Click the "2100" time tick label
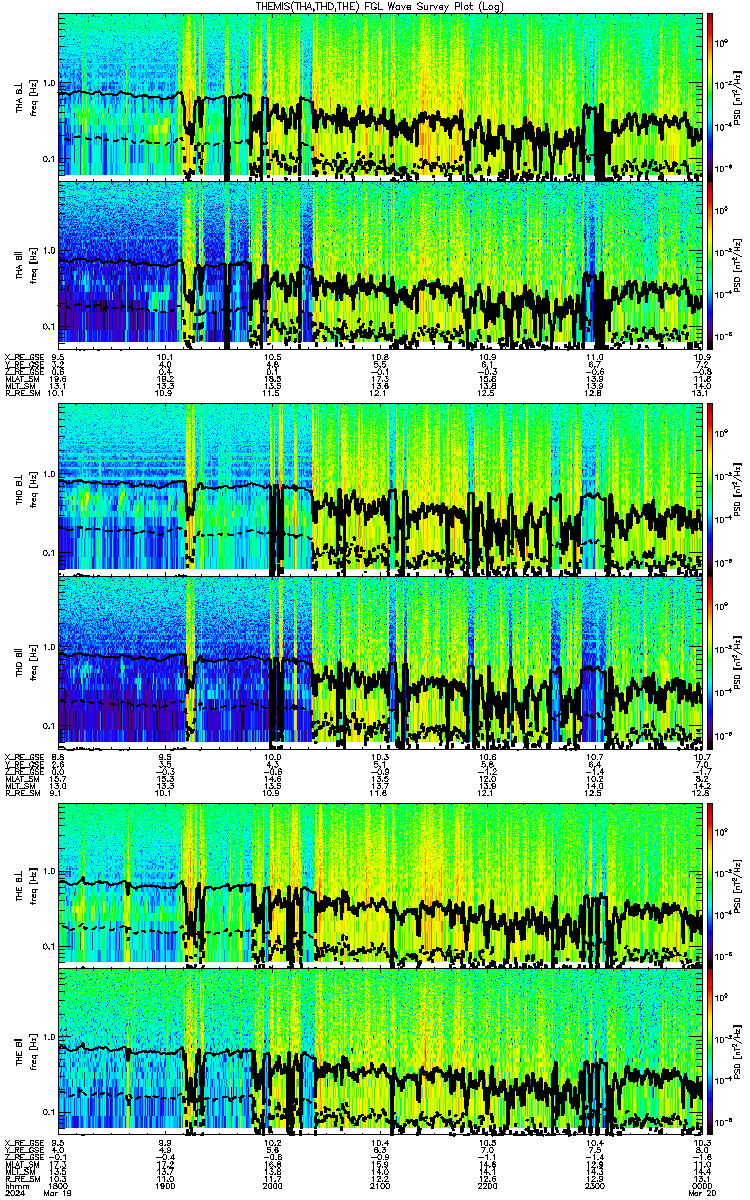Viewport: 750px width, 1200px height. pyautogui.click(x=380, y=1185)
